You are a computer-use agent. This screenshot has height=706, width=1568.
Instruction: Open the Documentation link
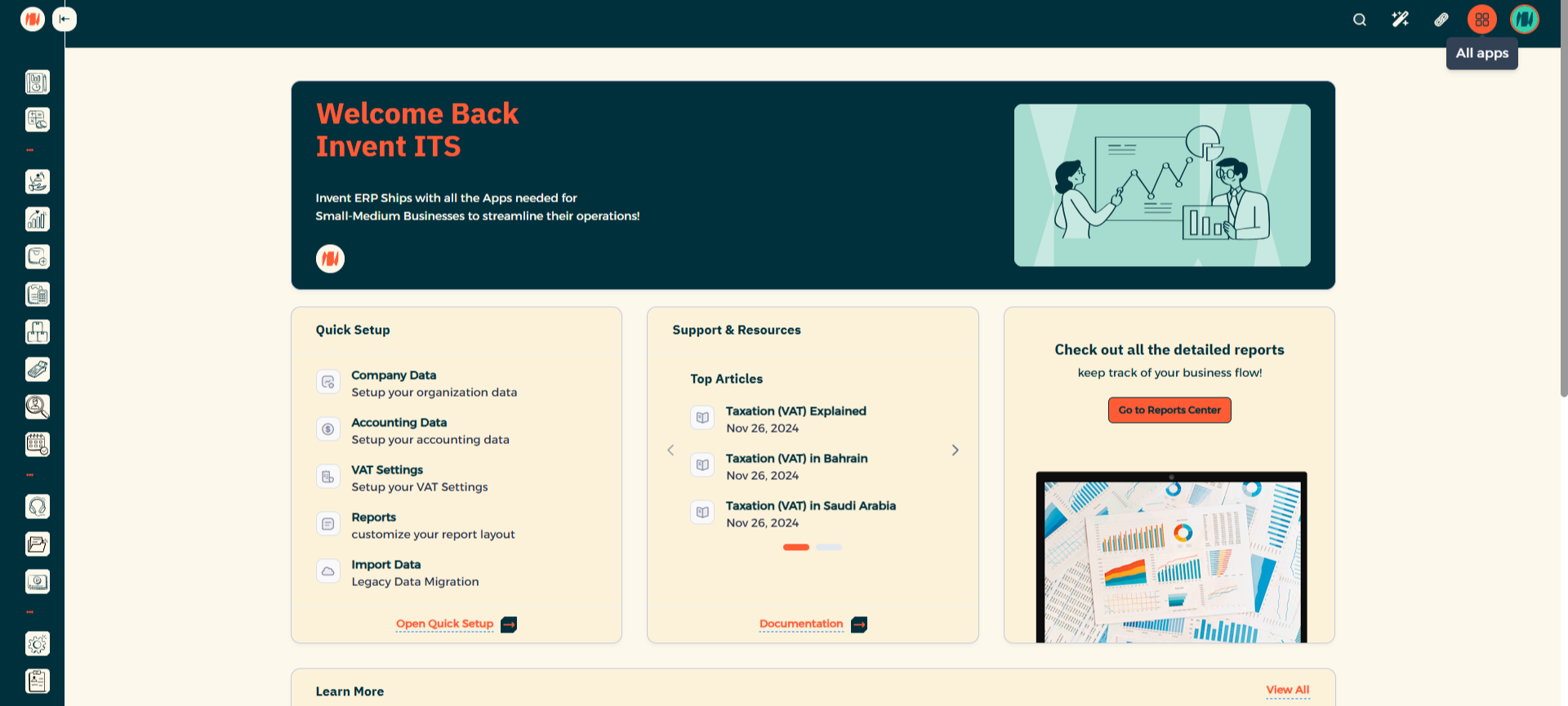click(801, 624)
